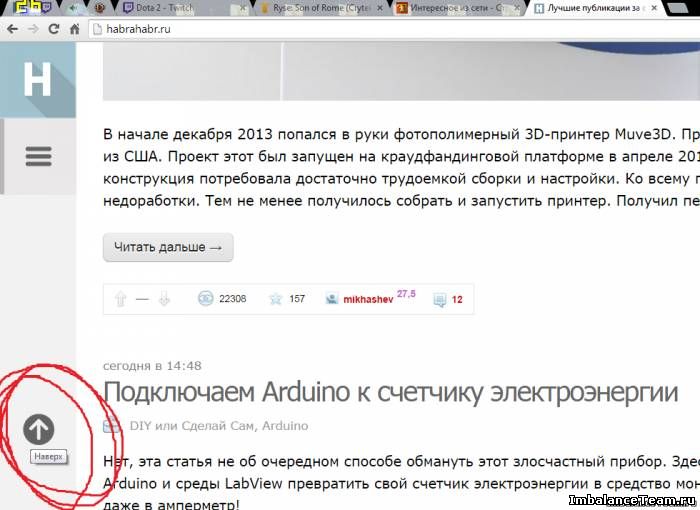The image size is (700, 510).
Task: Click the browser back arrow
Action: tap(12, 29)
